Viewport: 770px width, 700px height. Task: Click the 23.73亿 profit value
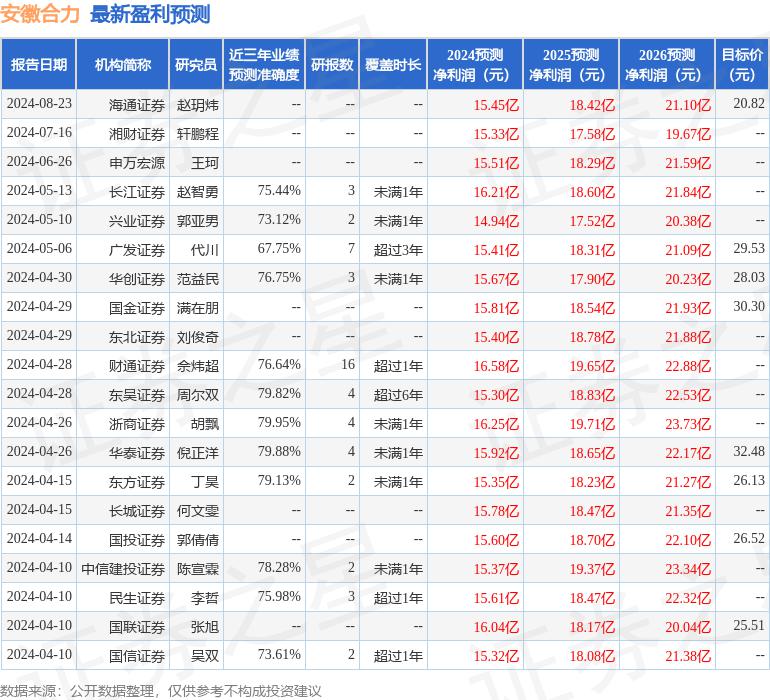[688, 424]
